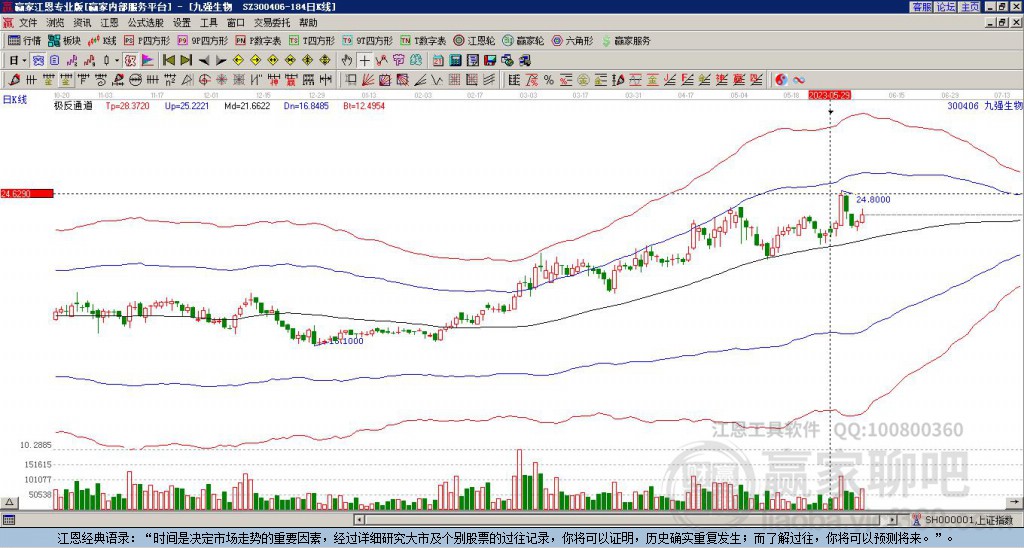Click the pink flag icon
The width and height of the screenshot is (1024, 548).
tap(148, 61)
